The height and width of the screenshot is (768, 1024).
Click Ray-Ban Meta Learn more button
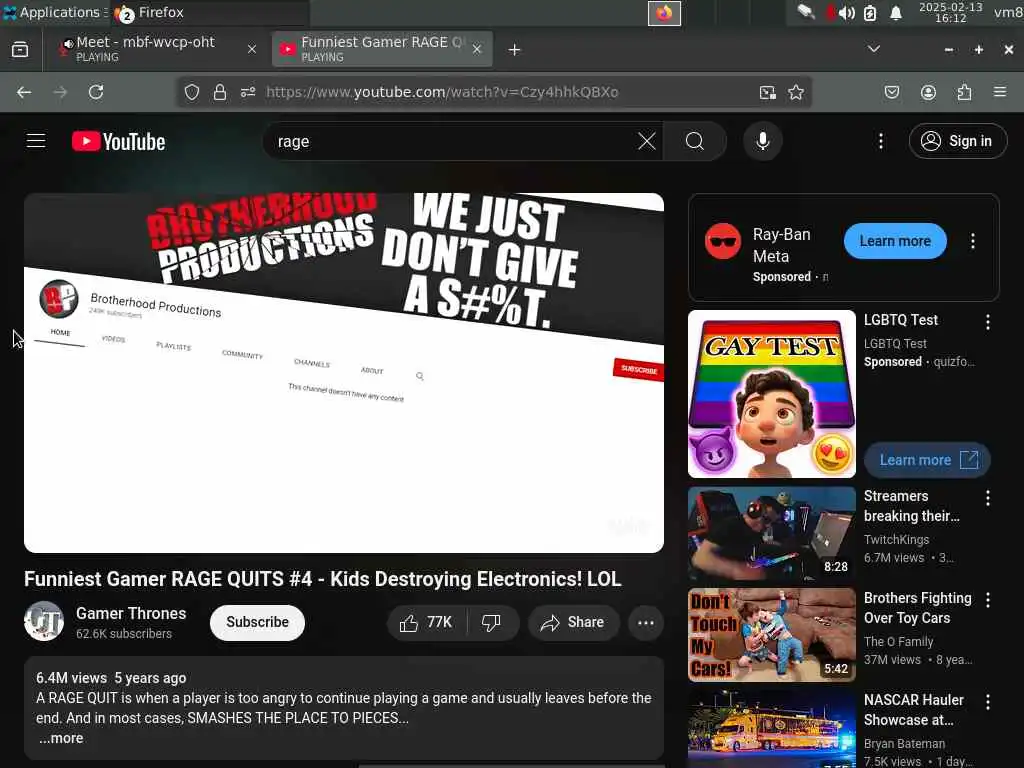pos(895,241)
